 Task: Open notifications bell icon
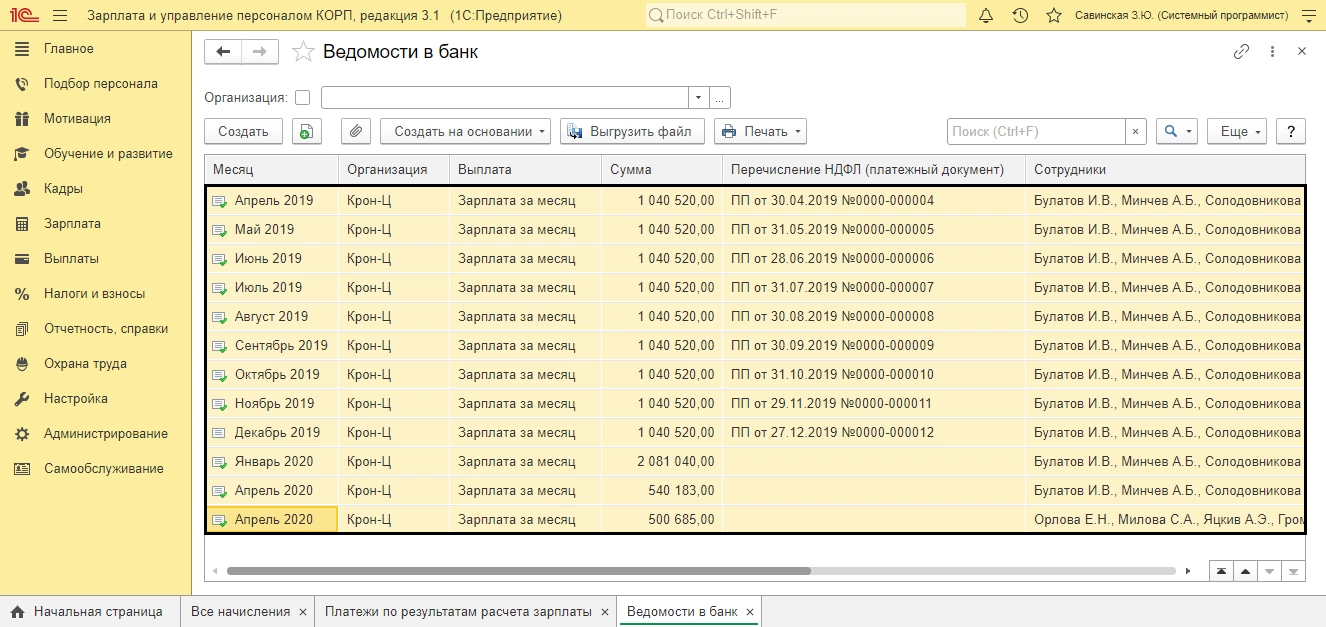[986, 15]
